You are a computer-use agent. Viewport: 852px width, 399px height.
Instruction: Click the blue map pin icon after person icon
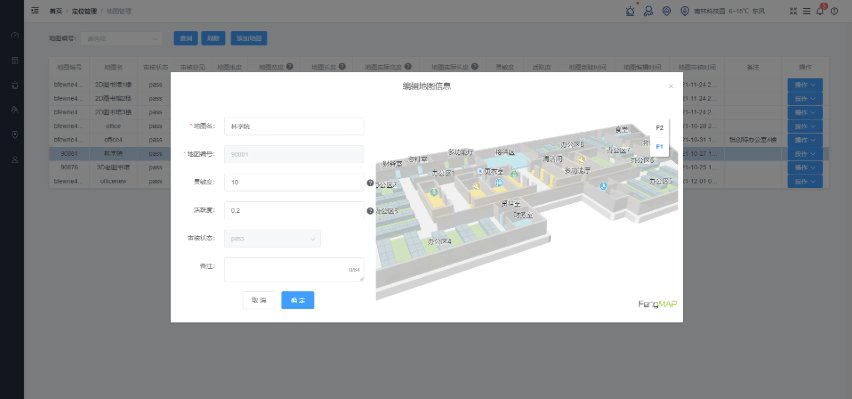(667, 11)
